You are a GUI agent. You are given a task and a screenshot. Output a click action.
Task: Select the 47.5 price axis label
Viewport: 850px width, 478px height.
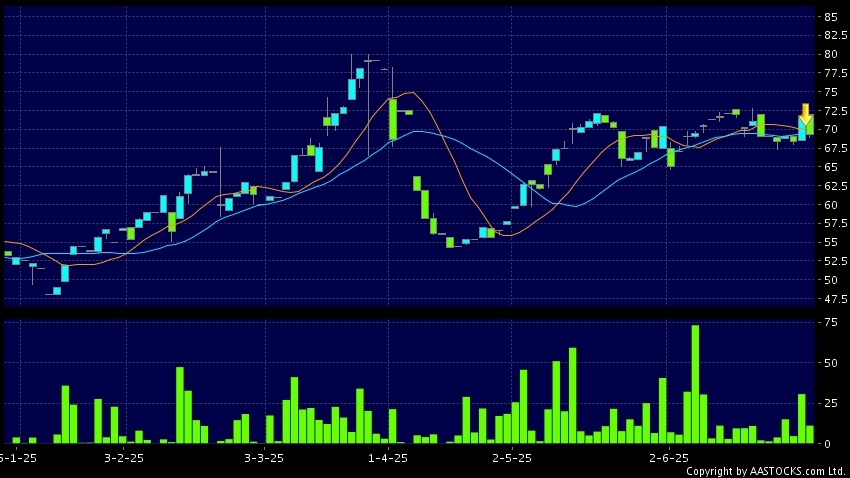(x=836, y=299)
